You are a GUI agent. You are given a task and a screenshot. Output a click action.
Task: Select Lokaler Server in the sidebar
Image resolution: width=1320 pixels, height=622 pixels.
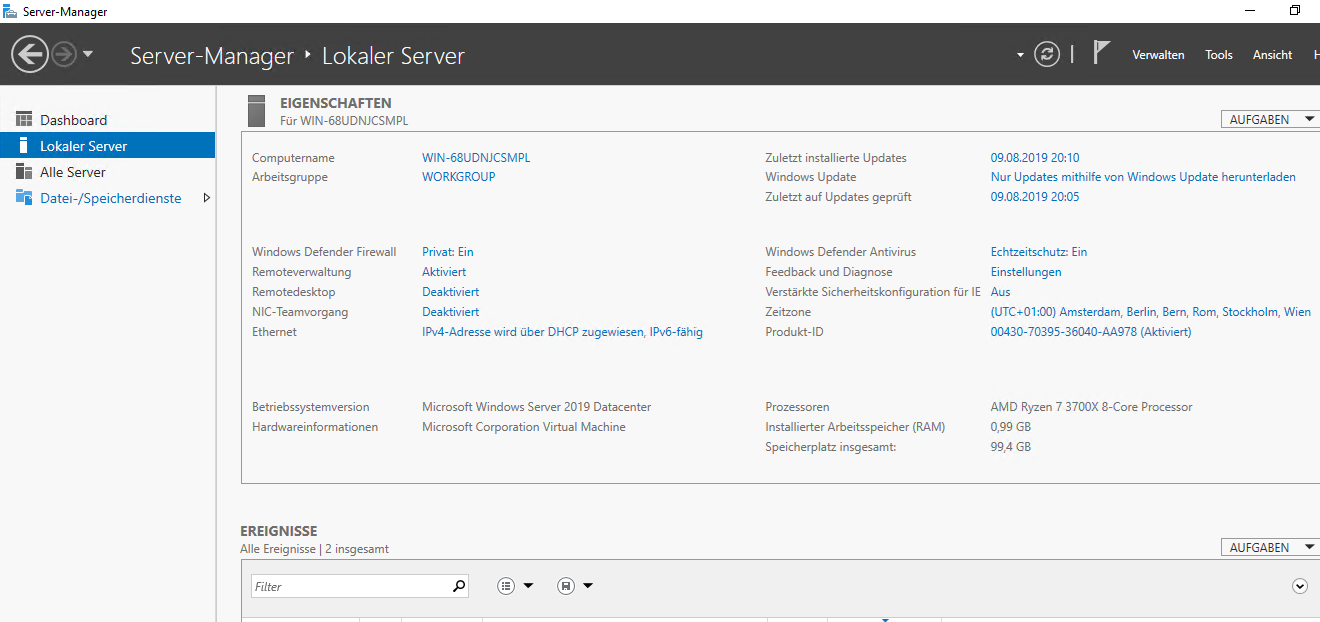[x=107, y=146]
